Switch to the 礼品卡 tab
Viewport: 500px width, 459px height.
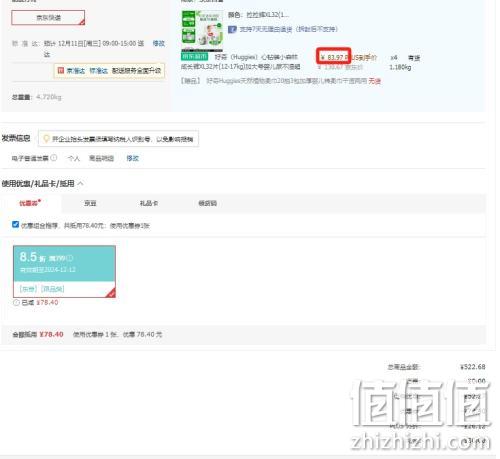pos(149,203)
